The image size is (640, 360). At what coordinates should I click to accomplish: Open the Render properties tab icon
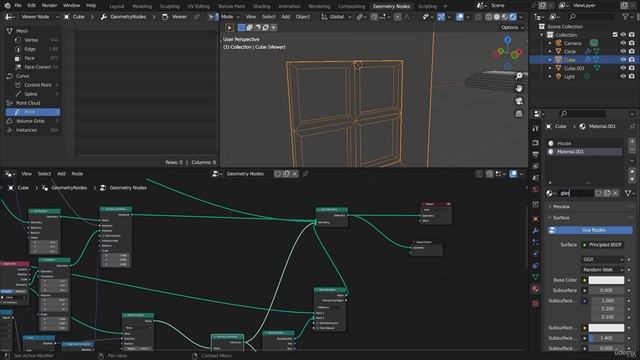536,143
